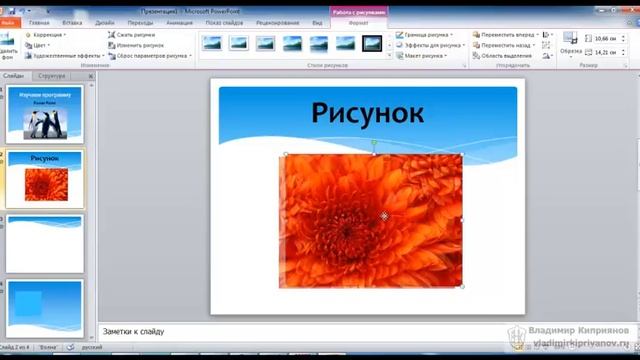Viewport: 640px width, 360px height.
Task: Apply the fourth picture style thumbnail
Action: click(x=292, y=43)
